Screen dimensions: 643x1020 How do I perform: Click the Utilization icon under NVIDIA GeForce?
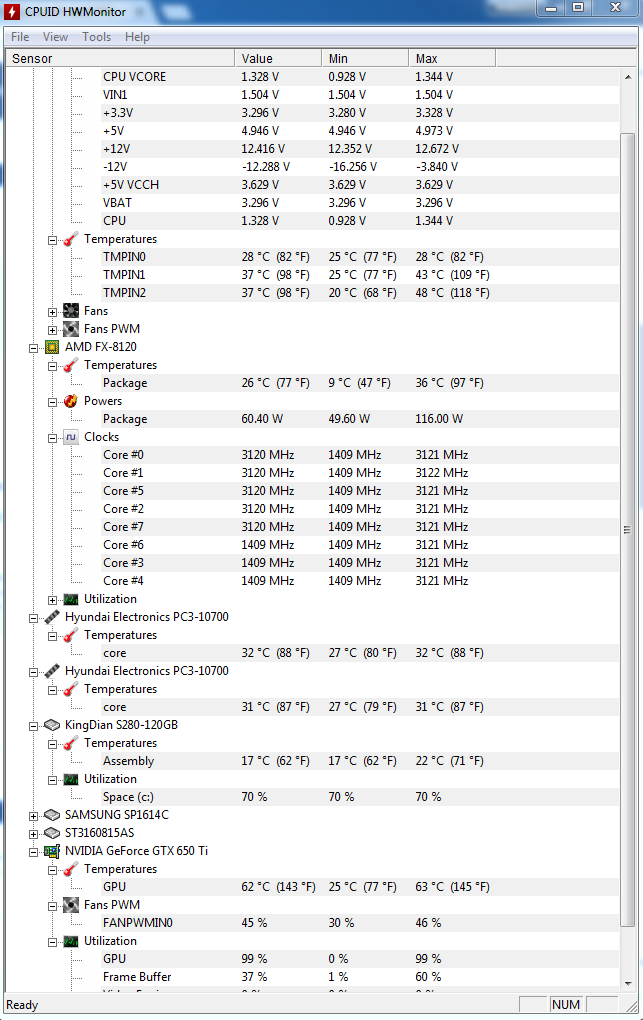click(71, 941)
